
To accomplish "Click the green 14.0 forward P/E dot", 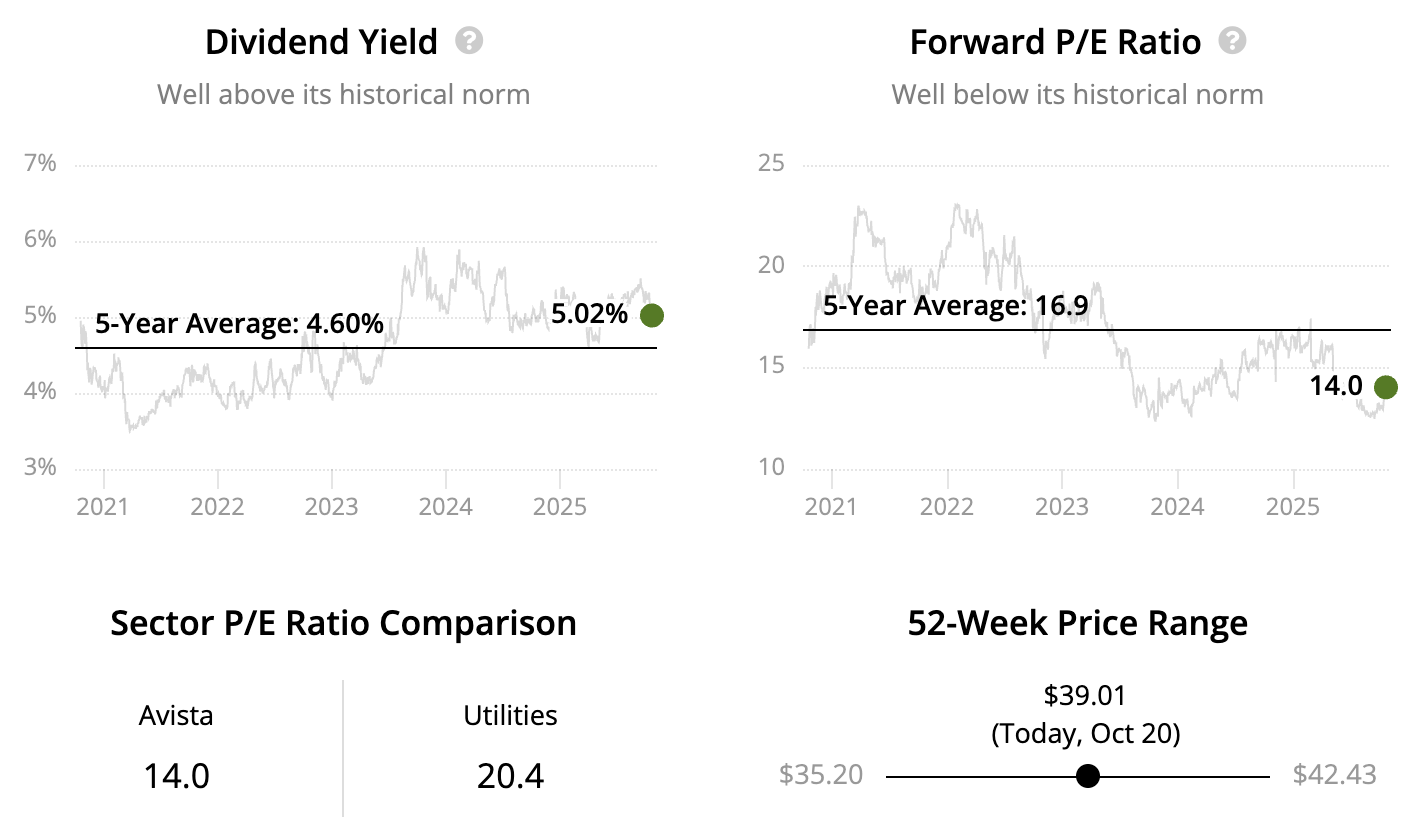I will pos(1385,387).
